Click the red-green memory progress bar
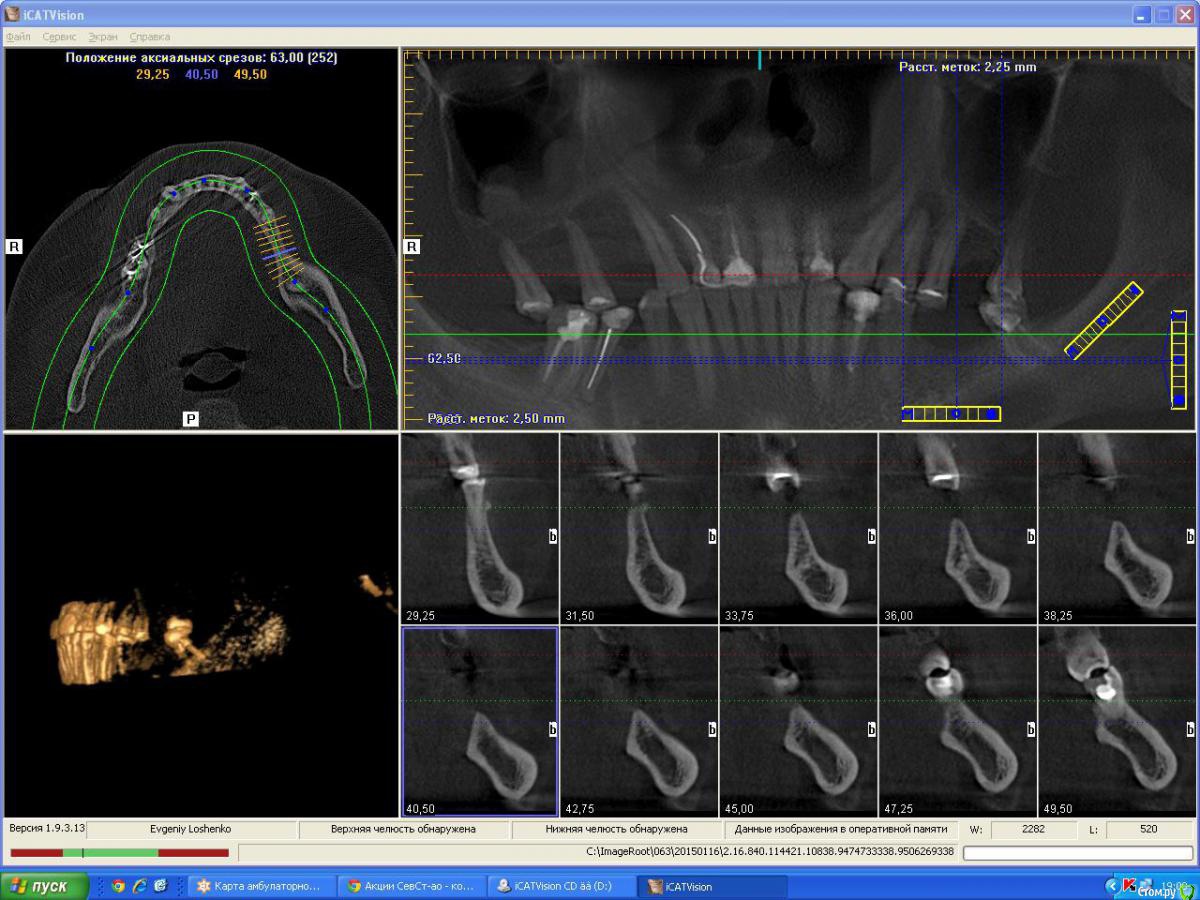The image size is (1200, 900). 119,853
